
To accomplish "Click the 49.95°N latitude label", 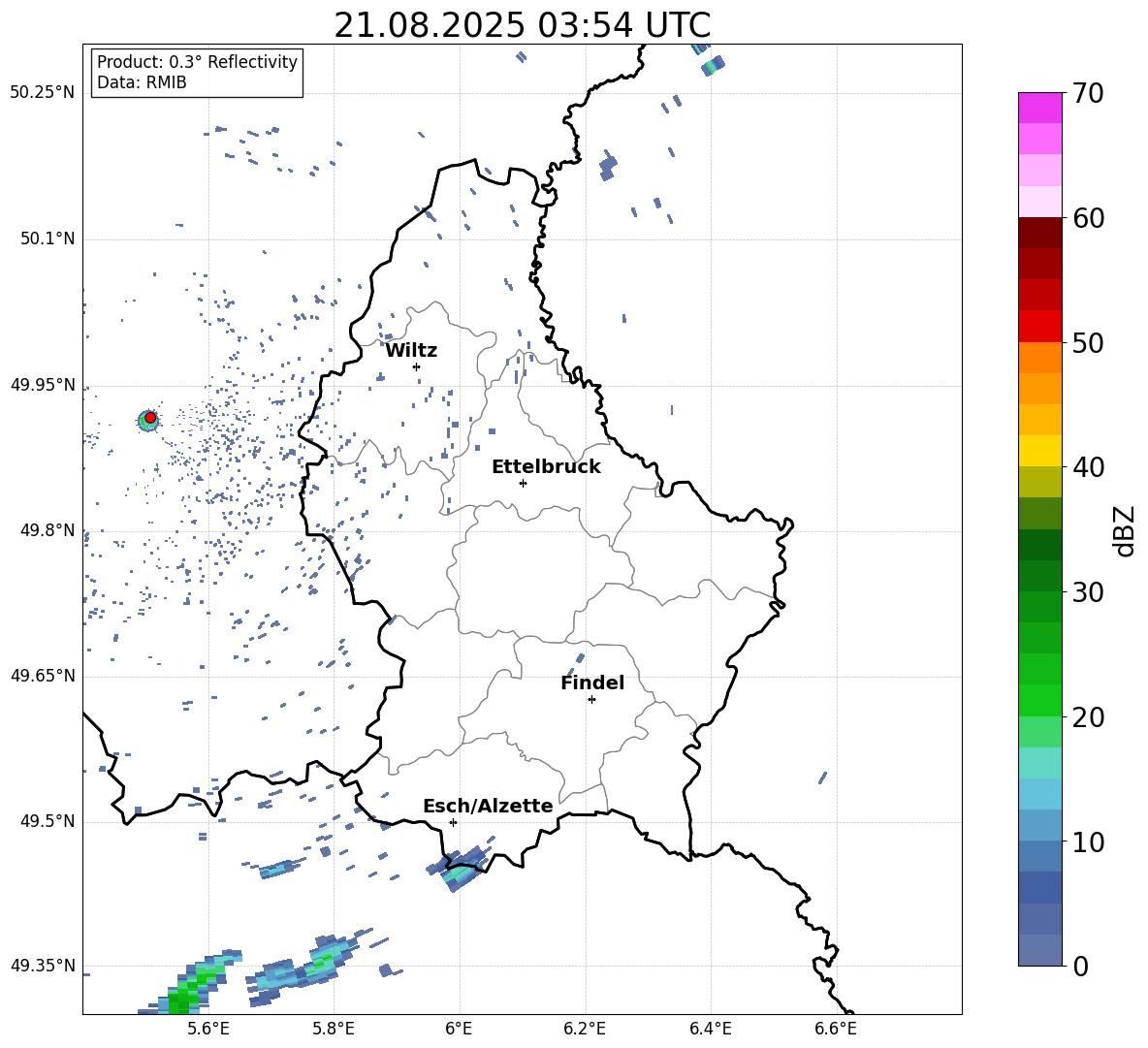I will click(43, 385).
